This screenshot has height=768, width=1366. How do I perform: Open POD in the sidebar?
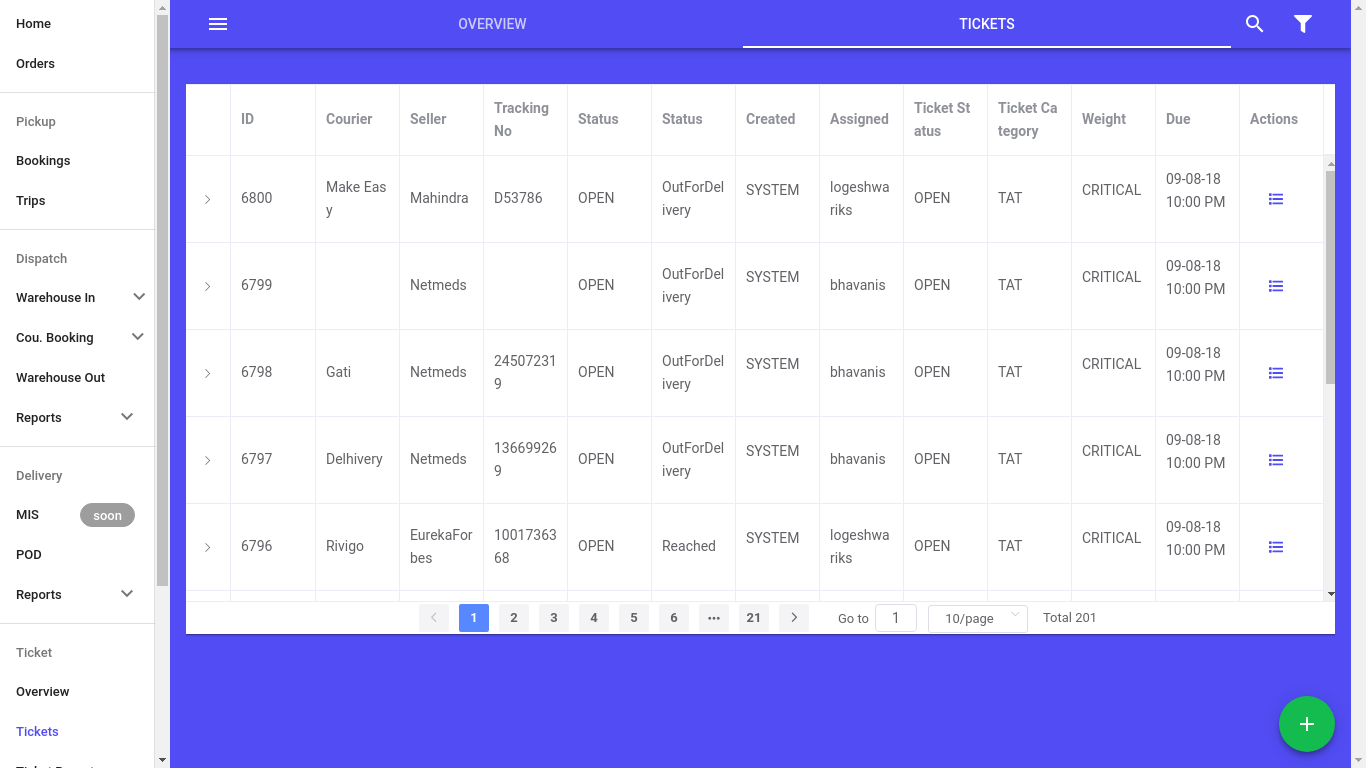coord(29,554)
